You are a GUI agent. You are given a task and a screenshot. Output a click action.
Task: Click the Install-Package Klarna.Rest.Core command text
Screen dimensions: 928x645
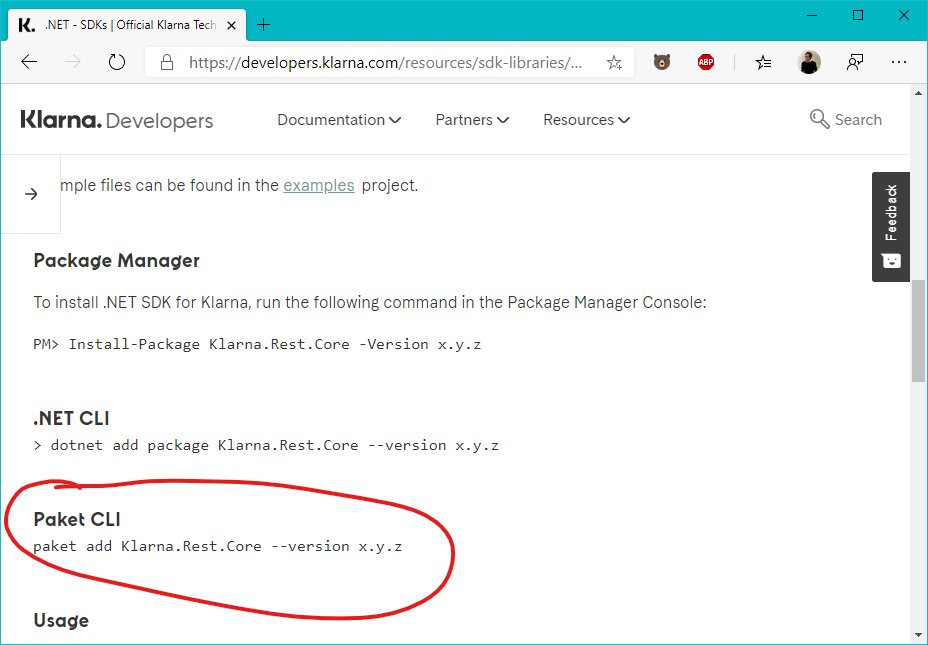tap(275, 344)
